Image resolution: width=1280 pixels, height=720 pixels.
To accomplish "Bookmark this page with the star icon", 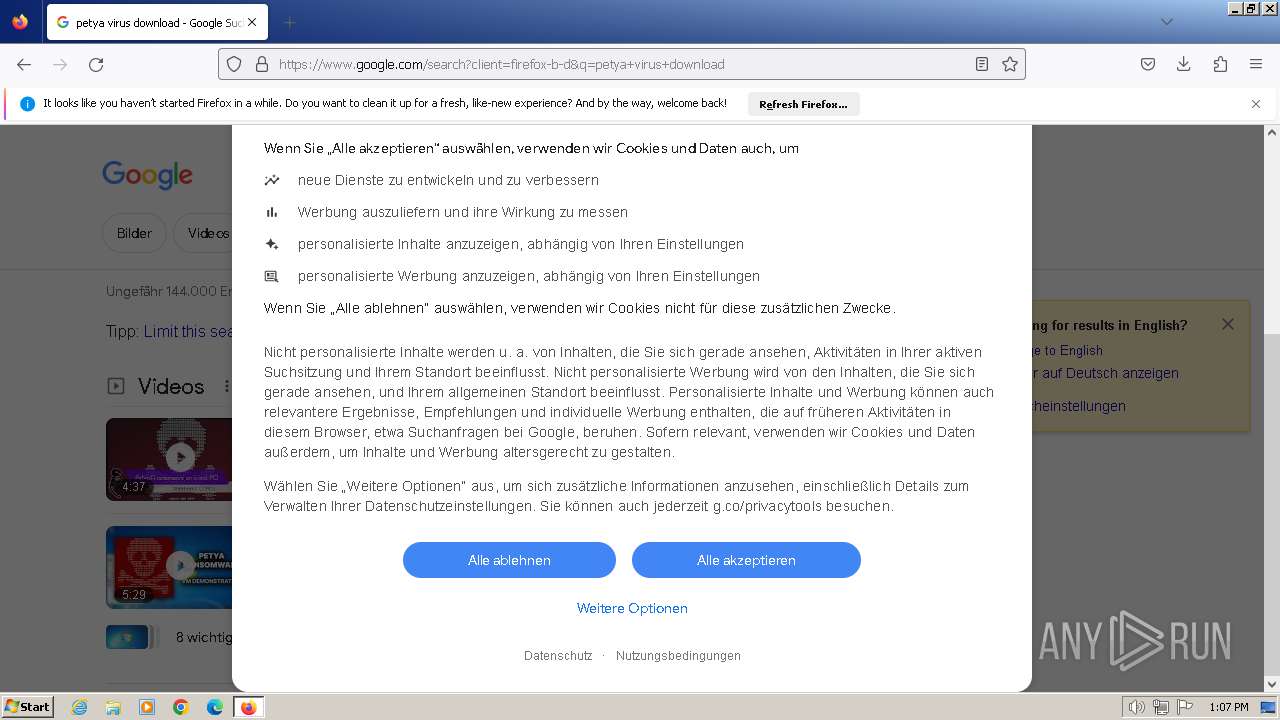I will (x=1010, y=64).
